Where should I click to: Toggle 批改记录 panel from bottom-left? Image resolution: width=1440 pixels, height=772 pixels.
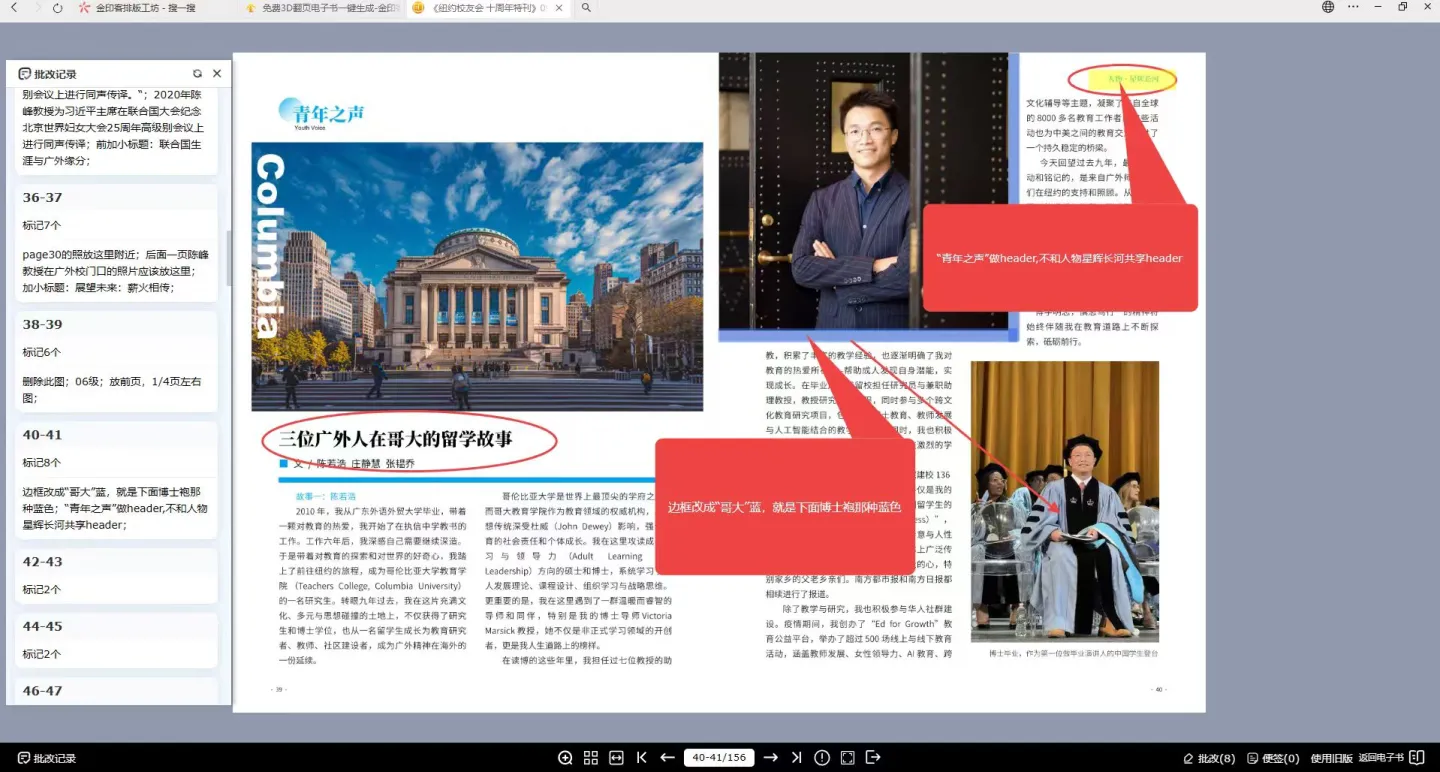pyautogui.click(x=47, y=759)
